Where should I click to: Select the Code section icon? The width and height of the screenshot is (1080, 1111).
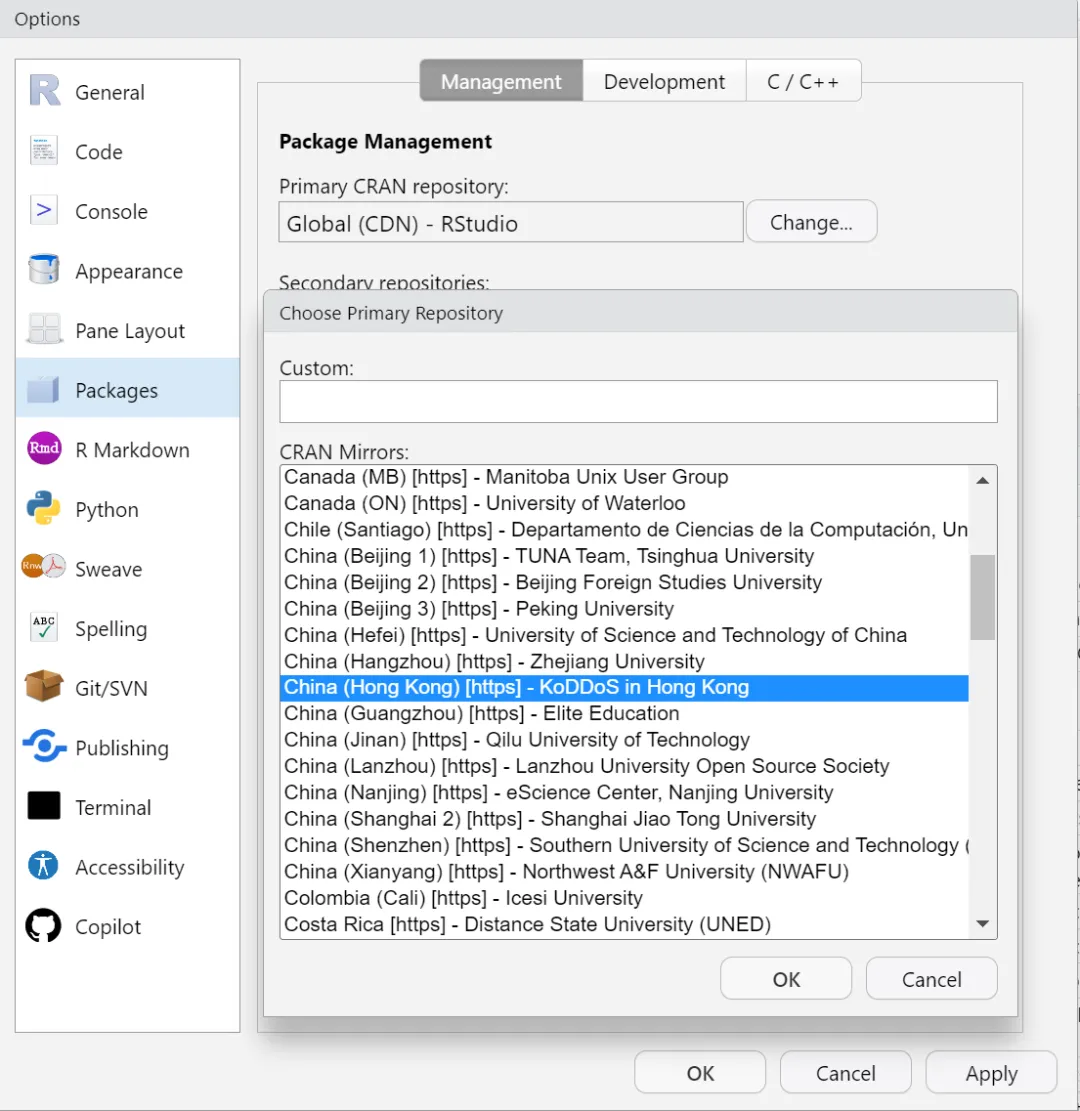click(44, 151)
